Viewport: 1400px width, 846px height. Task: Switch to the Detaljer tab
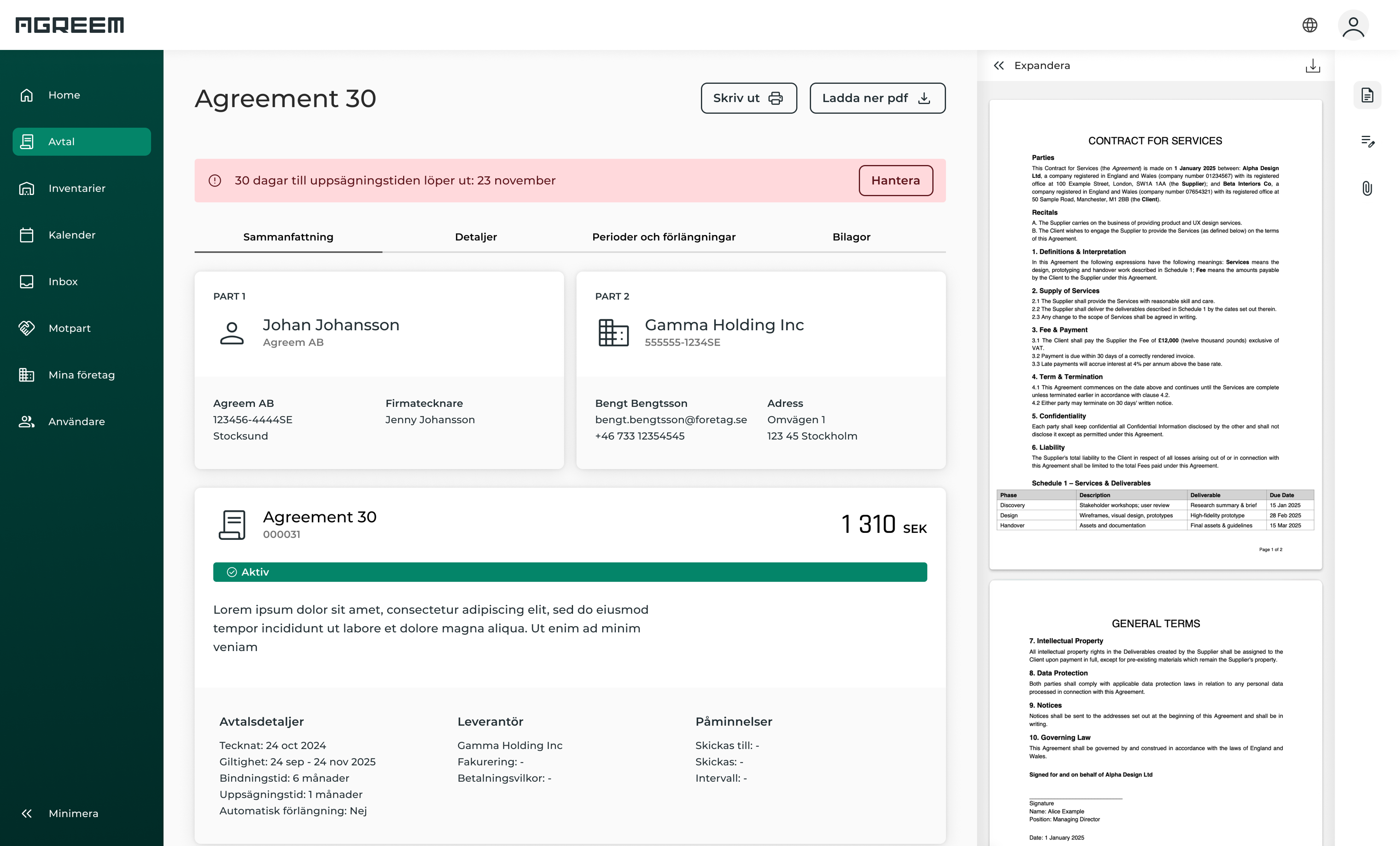pos(475,237)
